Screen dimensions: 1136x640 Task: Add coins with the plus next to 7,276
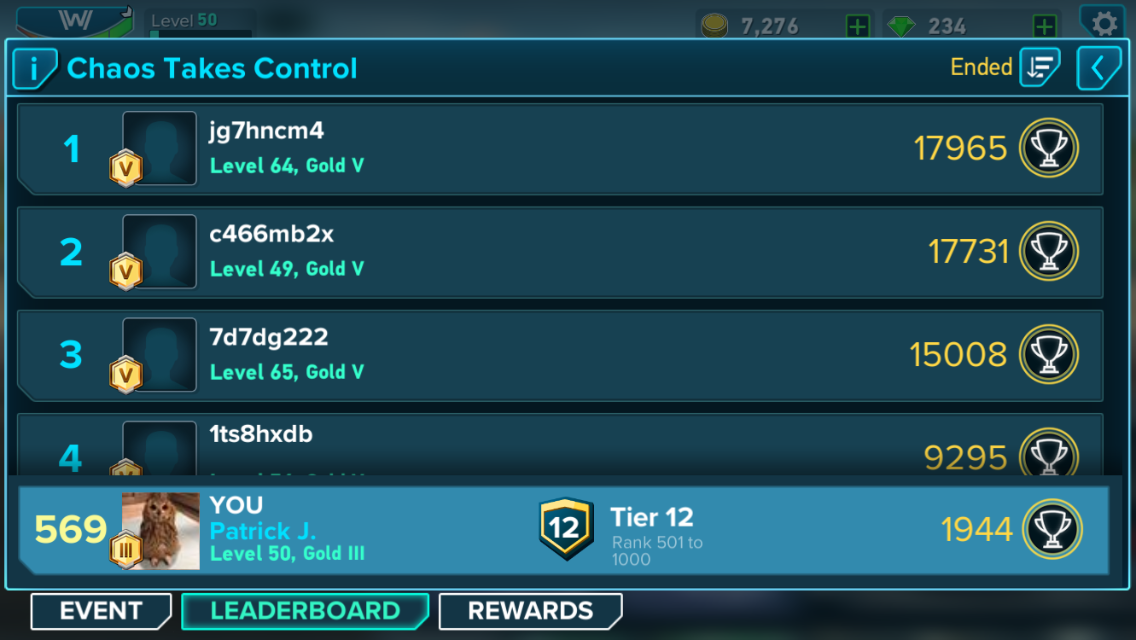pos(858,27)
